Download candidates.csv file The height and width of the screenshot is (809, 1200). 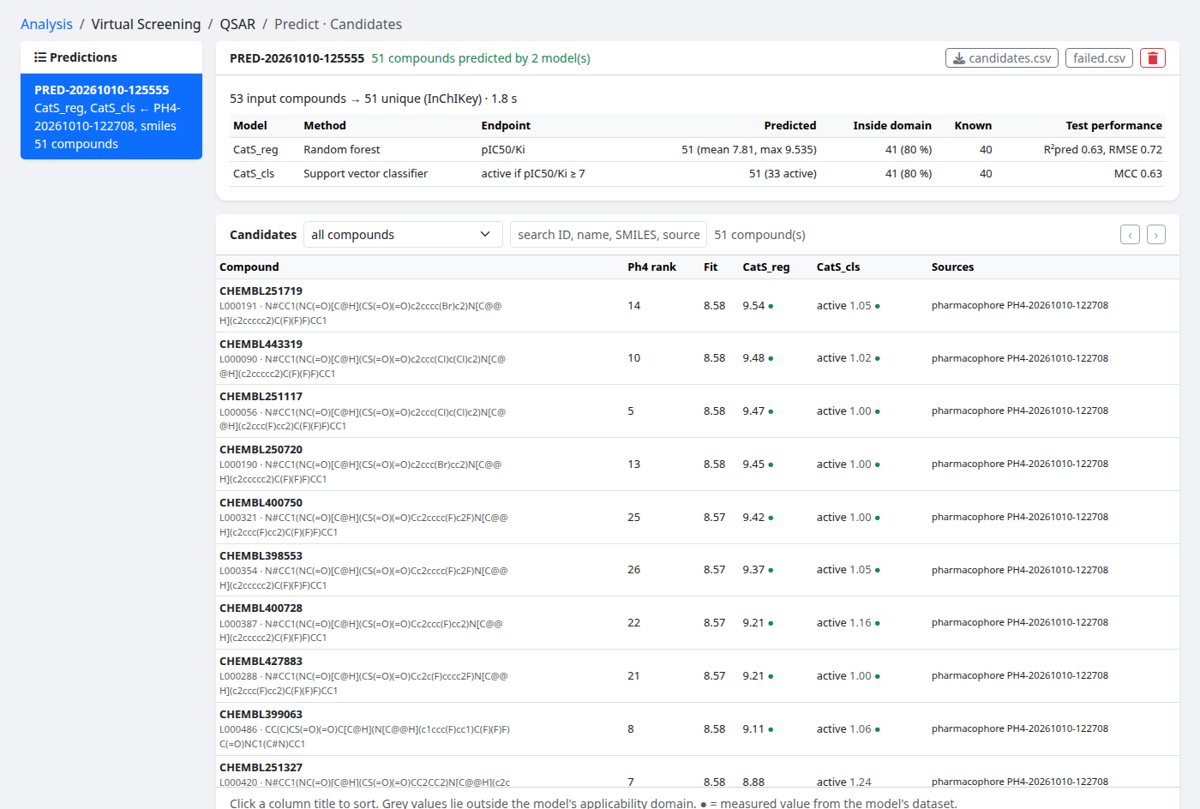coord(1002,58)
